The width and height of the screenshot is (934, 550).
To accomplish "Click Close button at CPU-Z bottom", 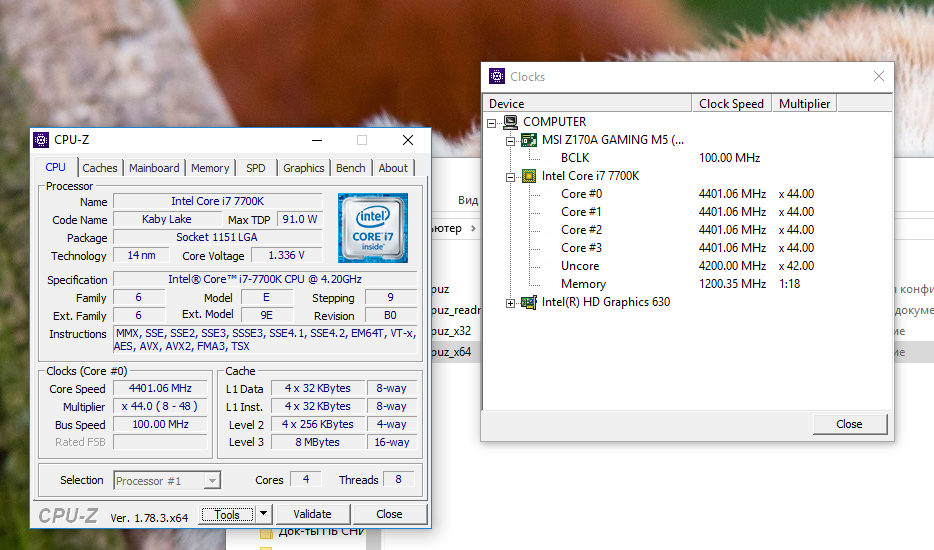I will pyautogui.click(x=389, y=514).
